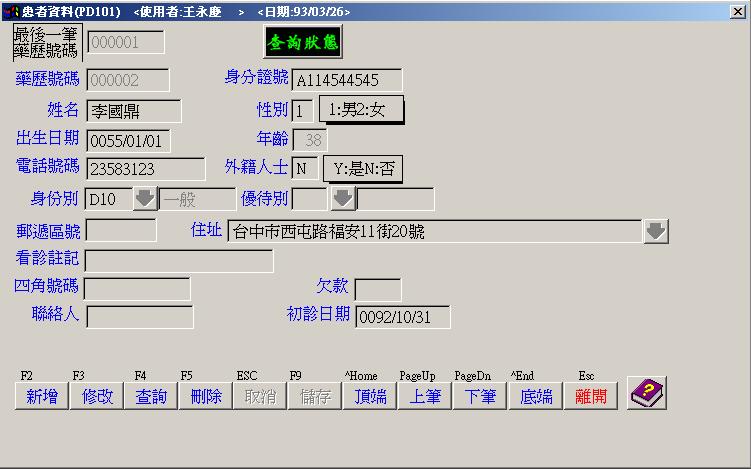The height and width of the screenshot is (469, 751).
Task: Click the 姓名 name input field
Action: (x=133, y=111)
